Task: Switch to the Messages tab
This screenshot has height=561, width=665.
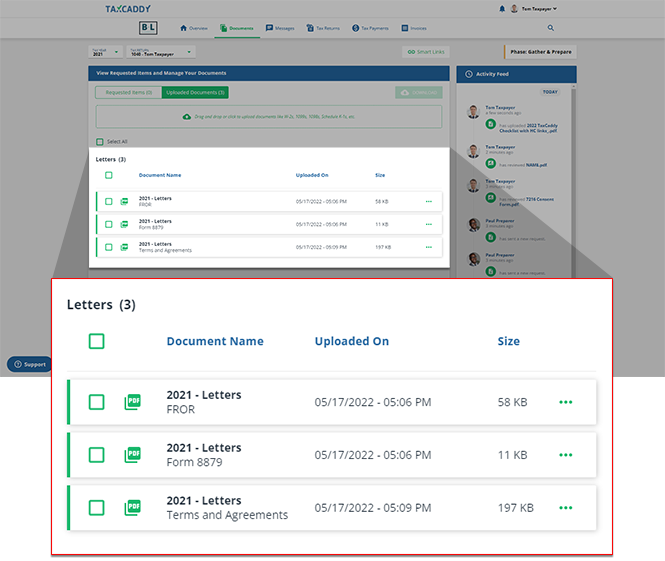Action: point(281,28)
